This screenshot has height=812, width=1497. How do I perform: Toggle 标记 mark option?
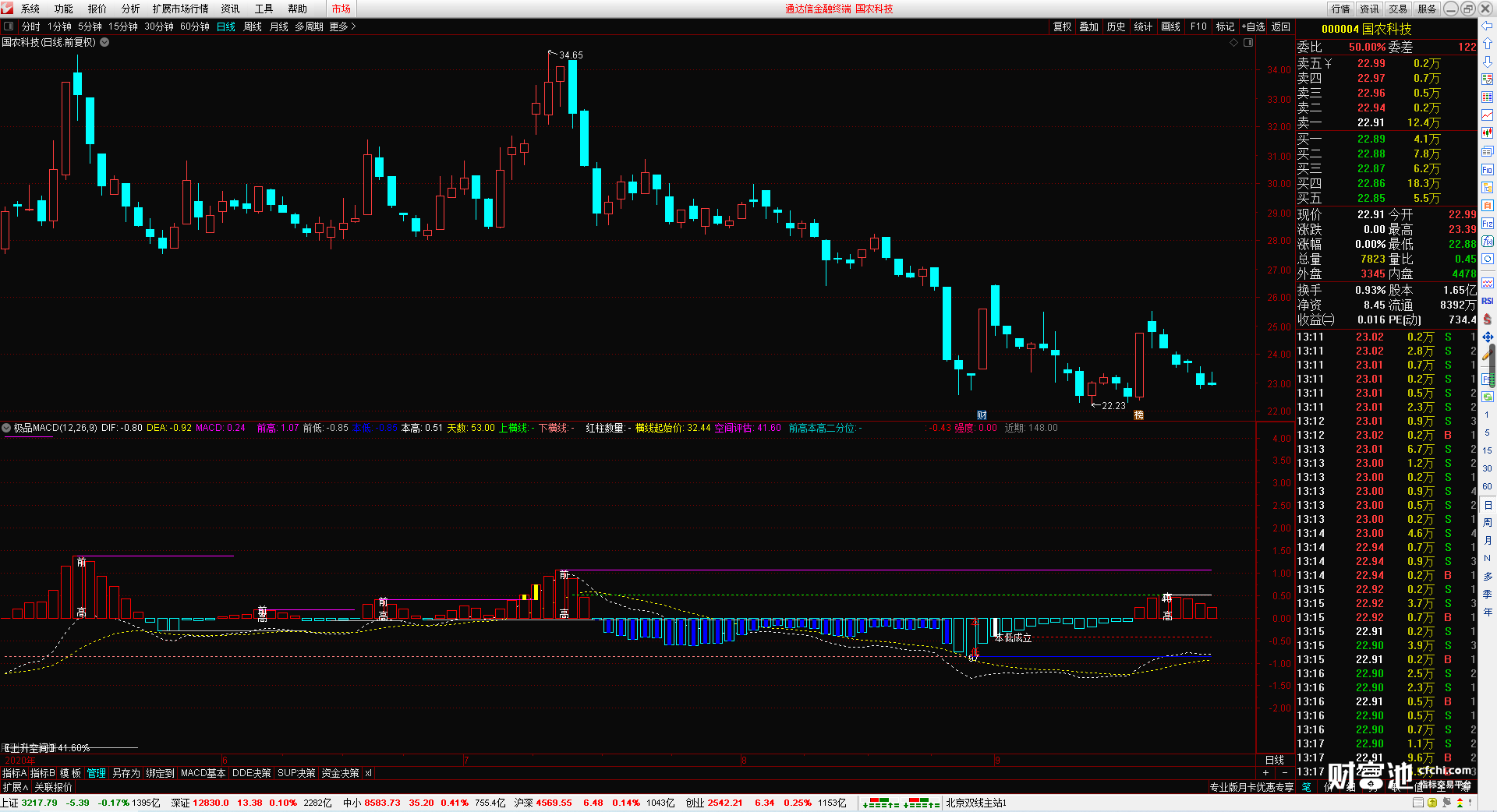pos(1225,26)
